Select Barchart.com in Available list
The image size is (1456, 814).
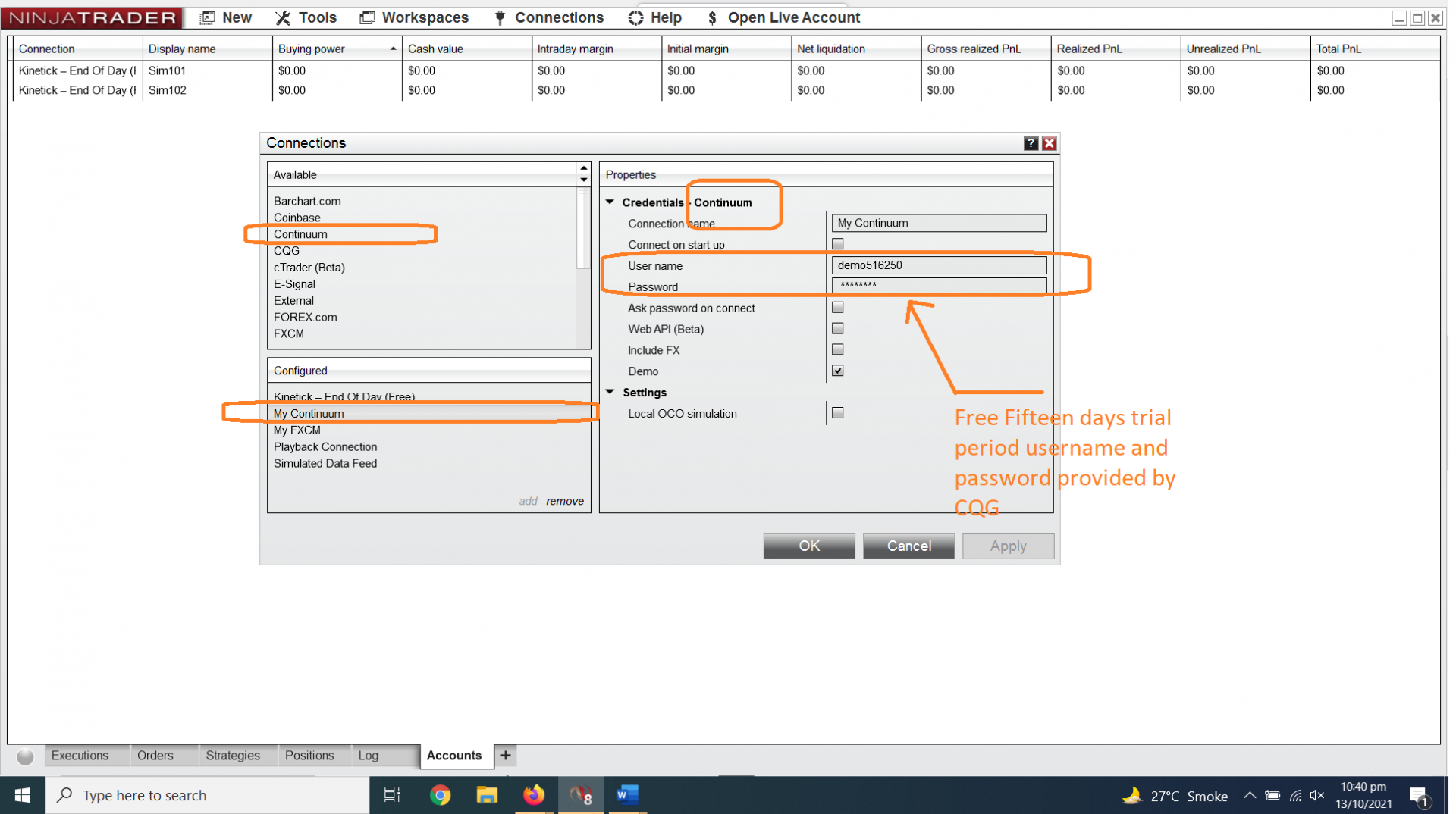307,201
